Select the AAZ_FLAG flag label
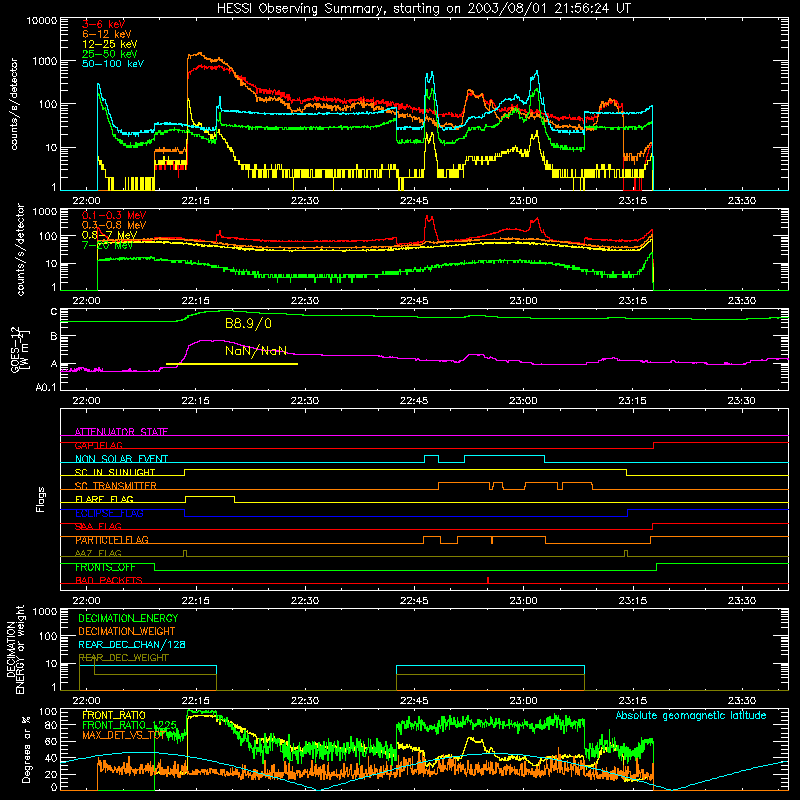 click(98, 554)
